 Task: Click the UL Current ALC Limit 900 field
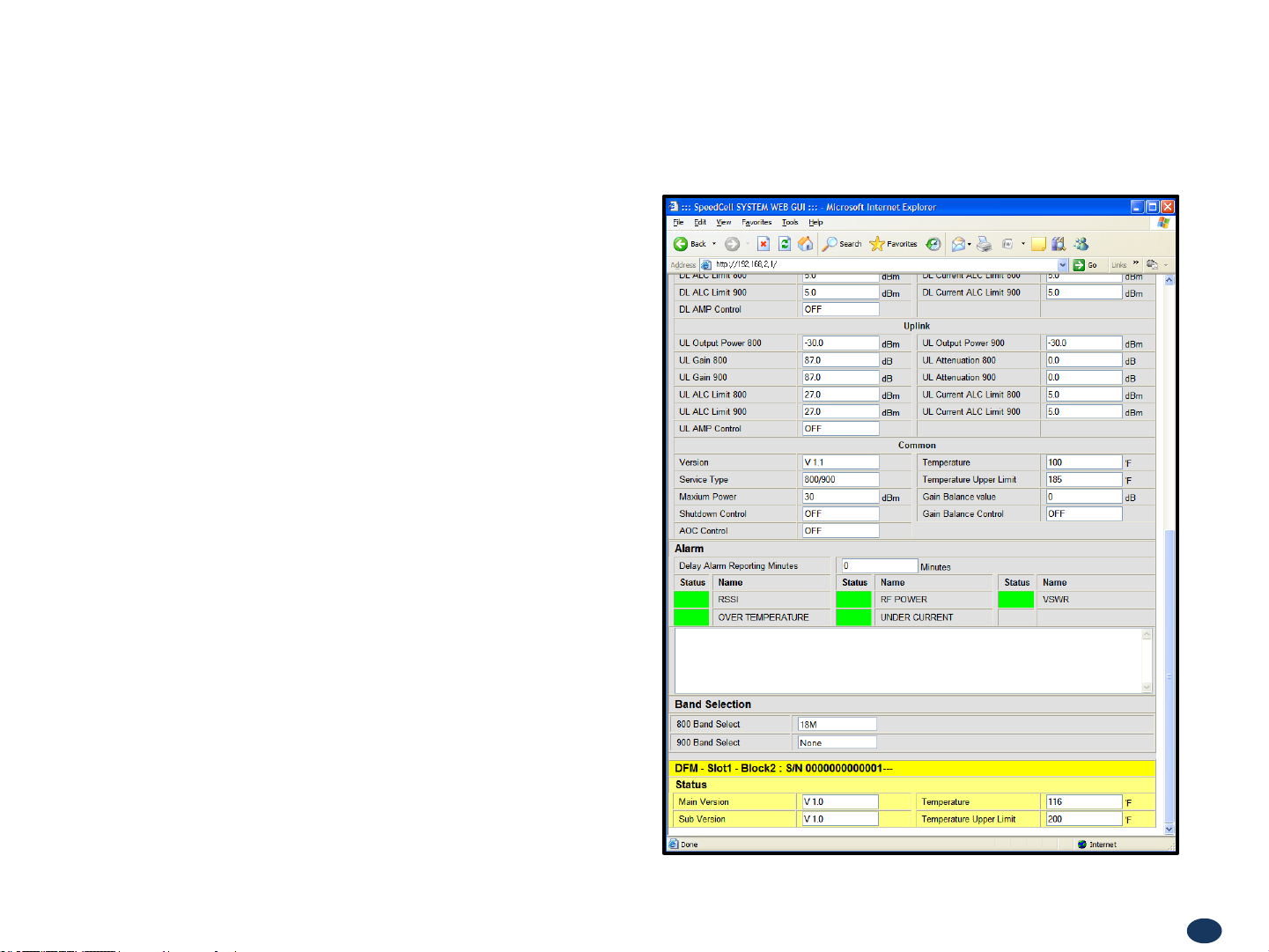click(1084, 411)
